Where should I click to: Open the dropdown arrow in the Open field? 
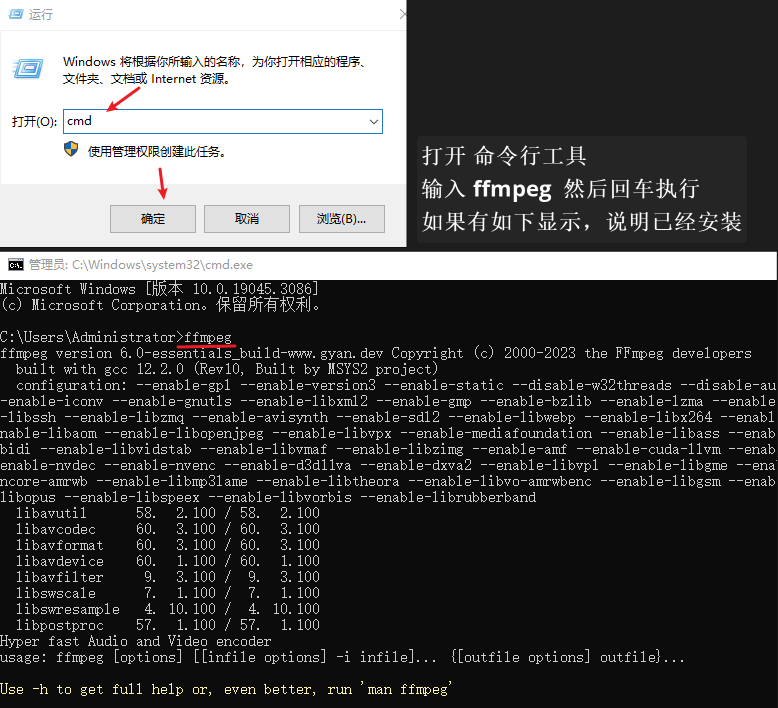(x=374, y=122)
